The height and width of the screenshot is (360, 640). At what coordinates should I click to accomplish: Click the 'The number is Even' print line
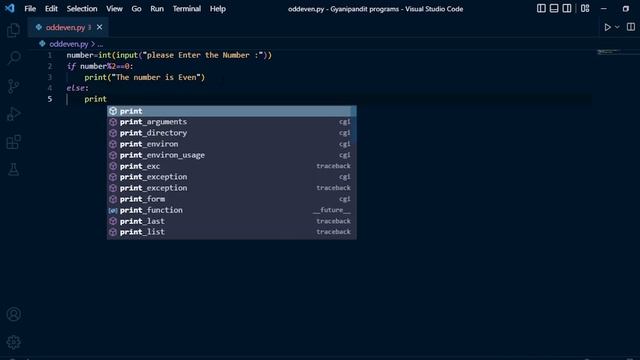coord(144,77)
